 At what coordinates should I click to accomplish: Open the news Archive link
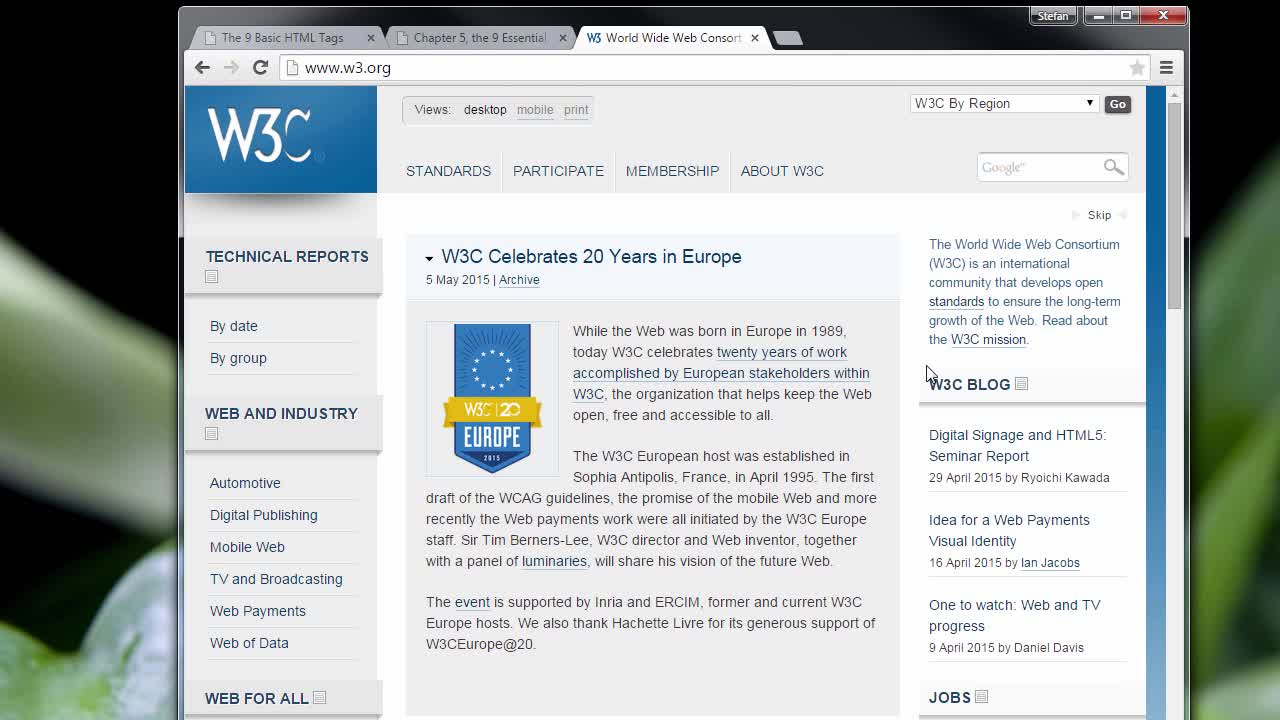(x=519, y=280)
